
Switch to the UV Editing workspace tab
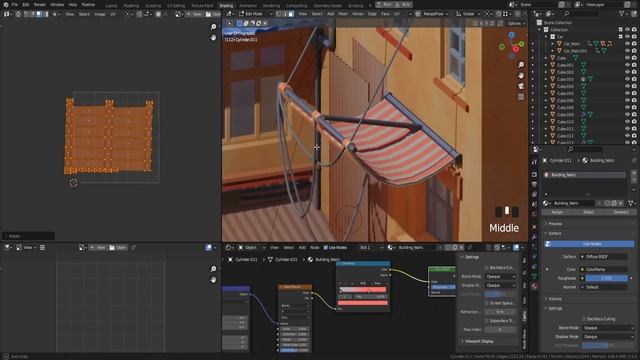pyautogui.click(x=176, y=6)
